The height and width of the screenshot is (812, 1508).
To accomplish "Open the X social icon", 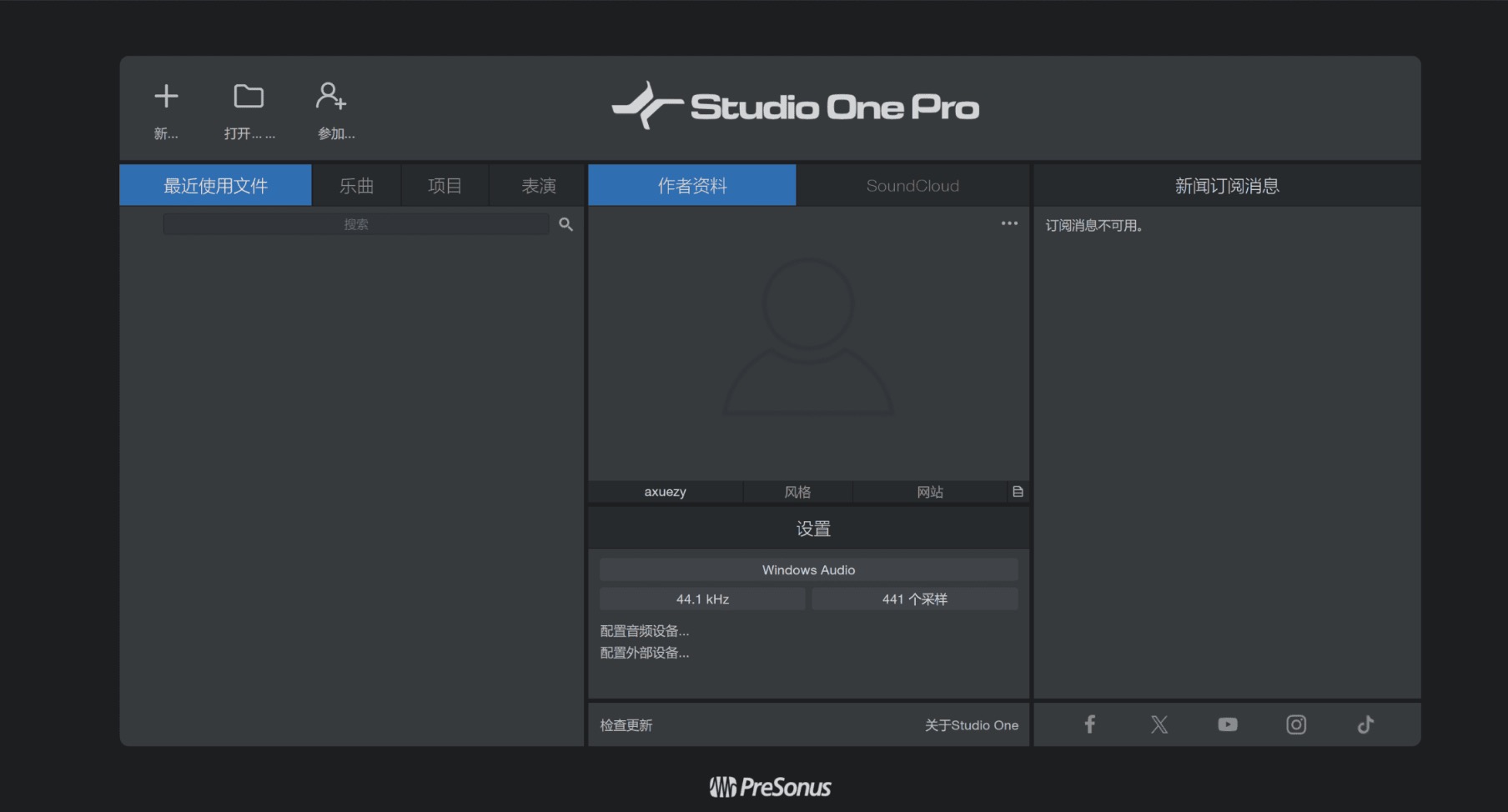I will [1159, 724].
